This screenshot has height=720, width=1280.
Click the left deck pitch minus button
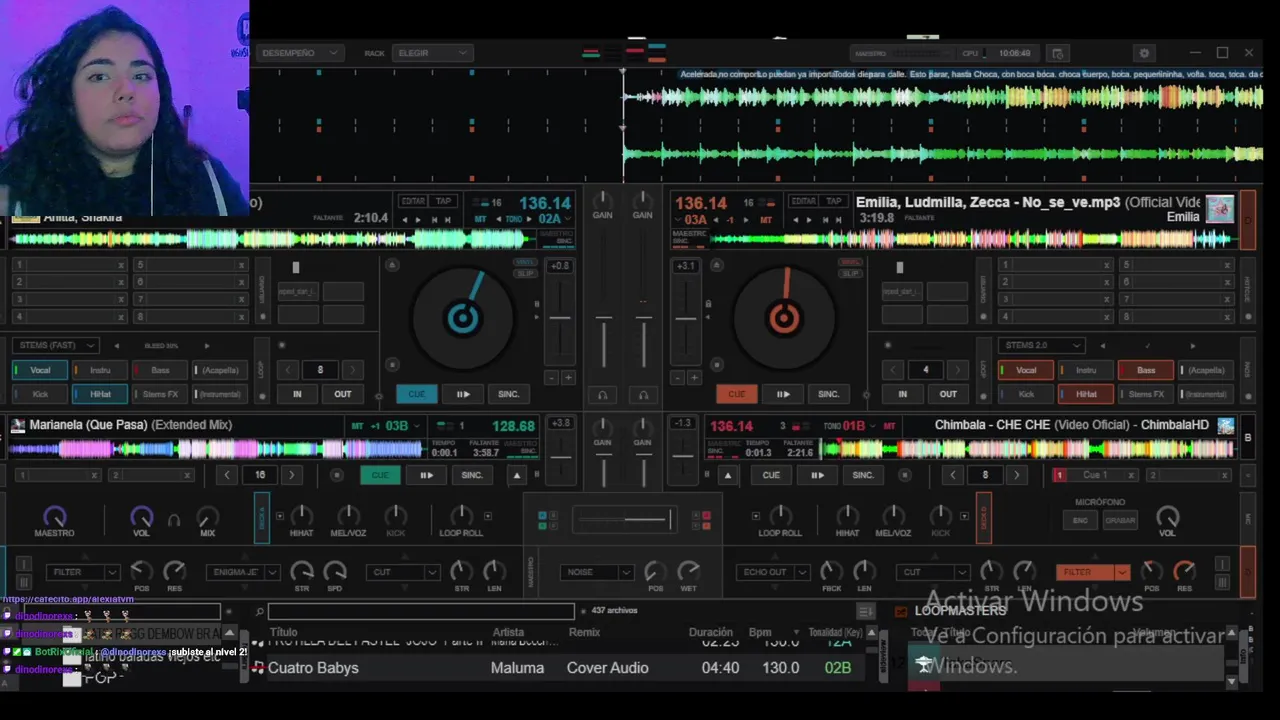pyautogui.click(x=551, y=378)
